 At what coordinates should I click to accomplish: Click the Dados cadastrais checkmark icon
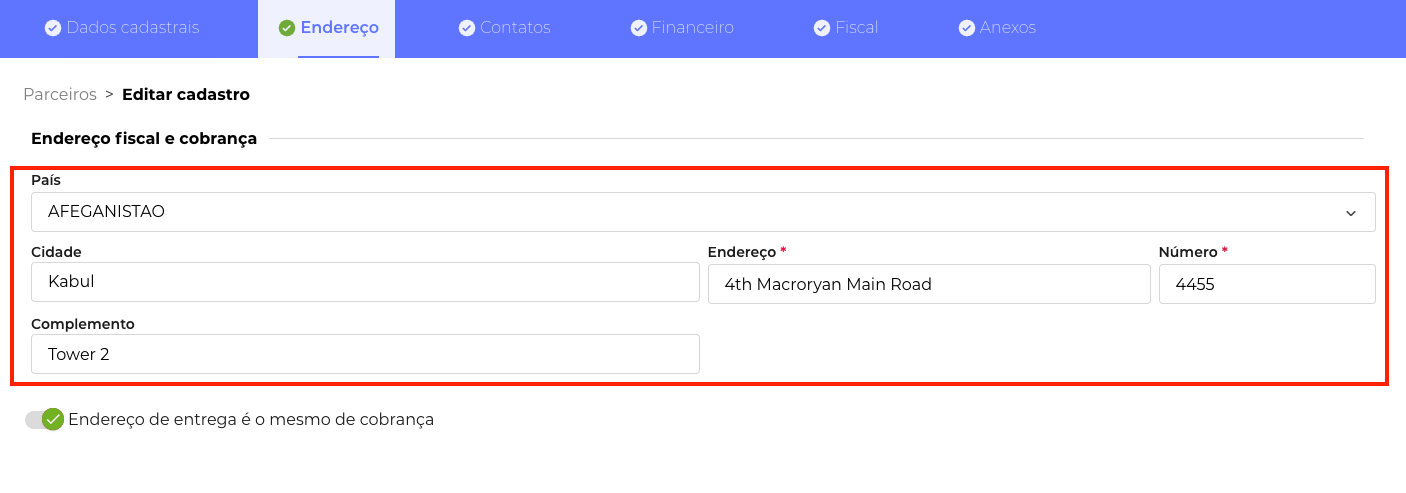coord(53,28)
